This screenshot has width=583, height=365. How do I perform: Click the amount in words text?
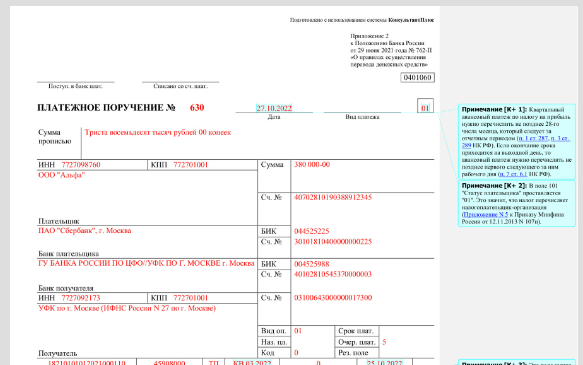(x=158, y=132)
